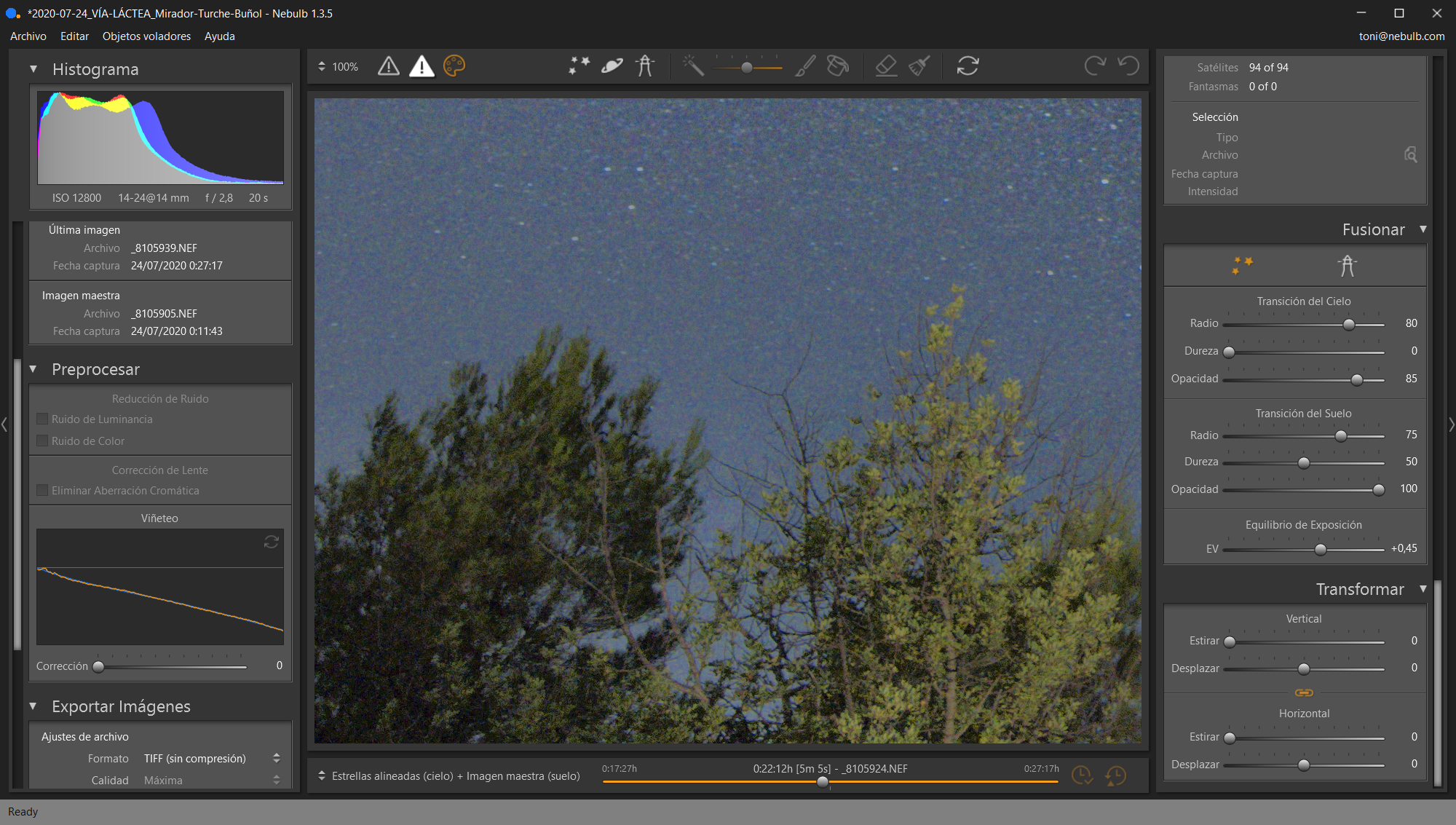Select the ground tower icon in toolbar
The height and width of the screenshot is (825, 1456).
pos(645,66)
